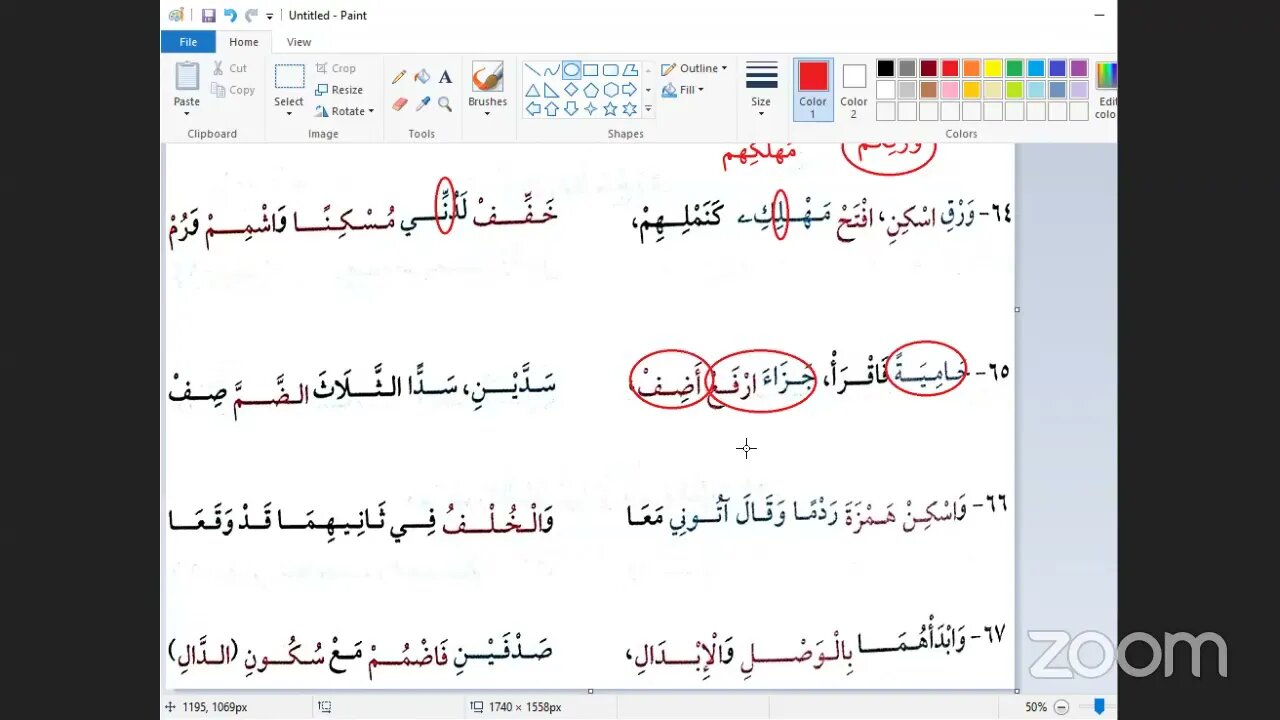The image size is (1280, 720).
Task: Choose the Rounded rectangle shape
Action: (610, 70)
